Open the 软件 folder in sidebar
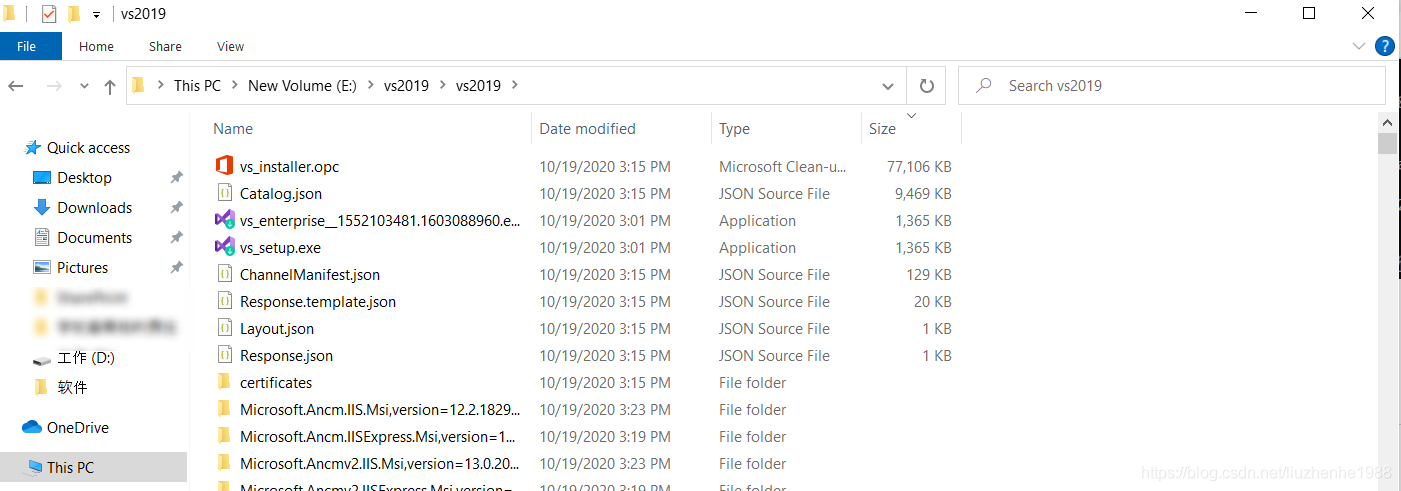The height and width of the screenshot is (491, 1401). (x=72, y=388)
